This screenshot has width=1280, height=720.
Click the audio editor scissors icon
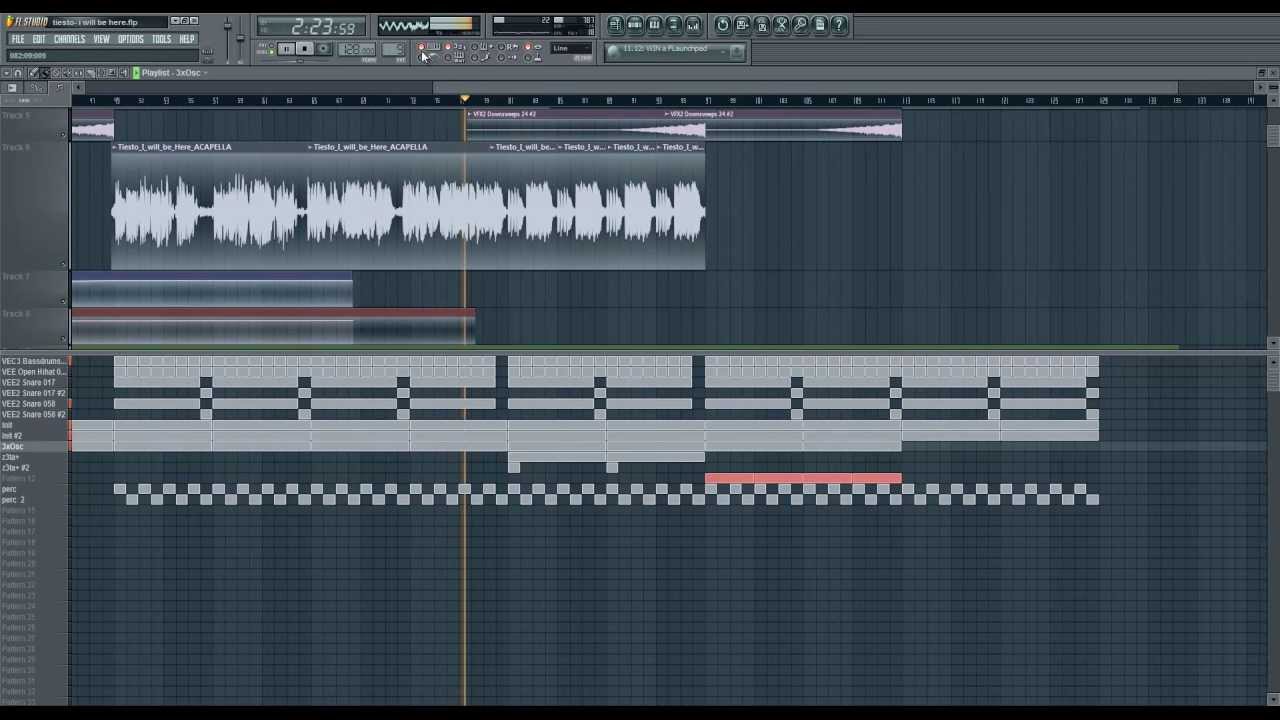[781, 25]
